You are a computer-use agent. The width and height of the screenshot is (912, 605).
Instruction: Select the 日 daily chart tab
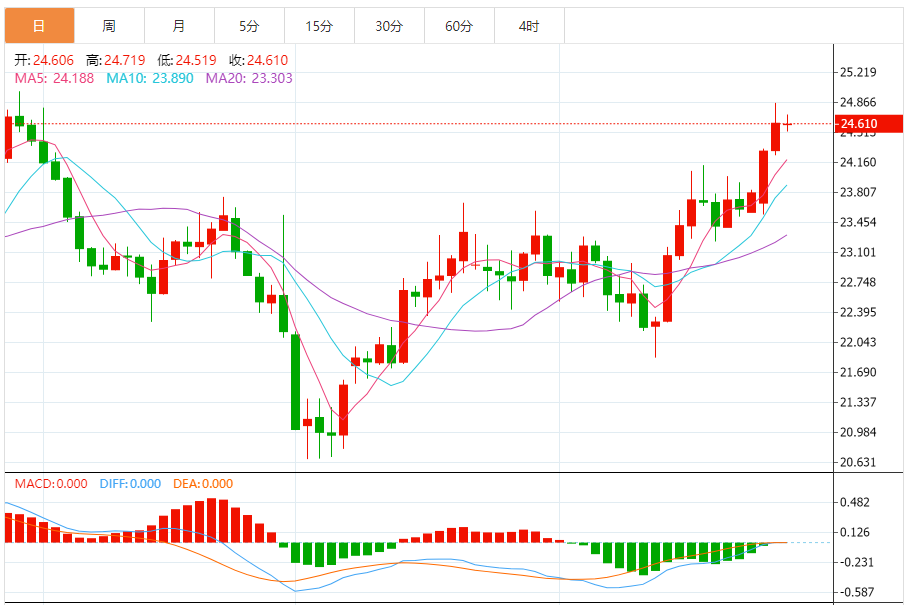pos(40,26)
